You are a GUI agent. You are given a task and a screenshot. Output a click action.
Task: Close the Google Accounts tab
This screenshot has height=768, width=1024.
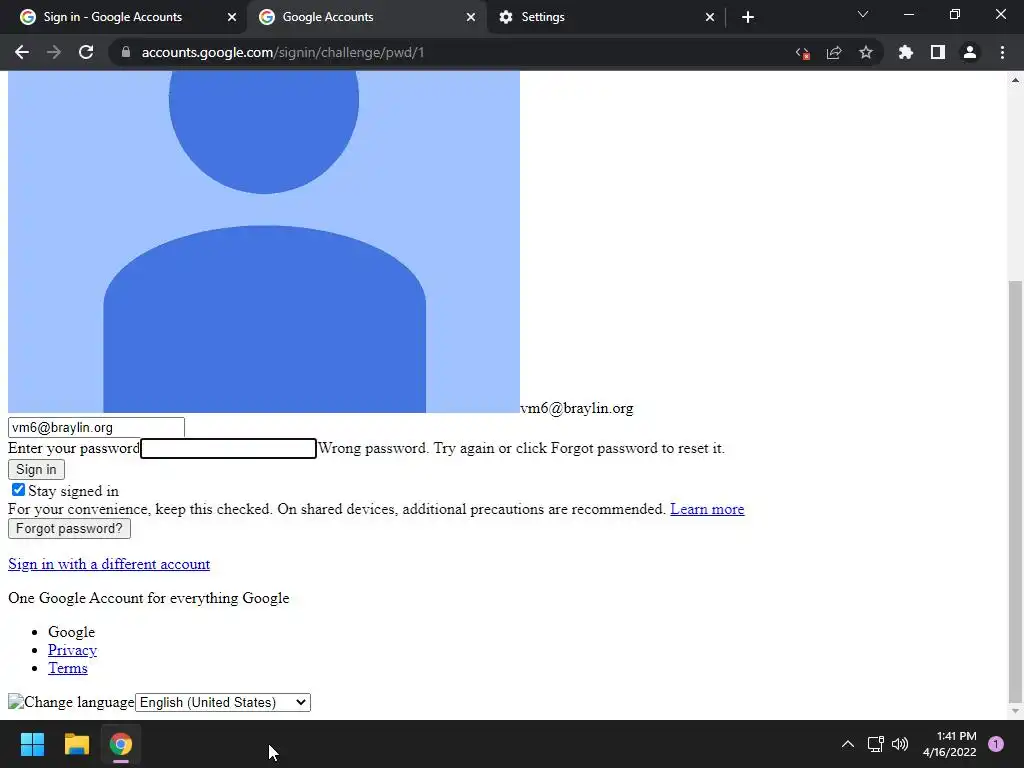point(471,17)
